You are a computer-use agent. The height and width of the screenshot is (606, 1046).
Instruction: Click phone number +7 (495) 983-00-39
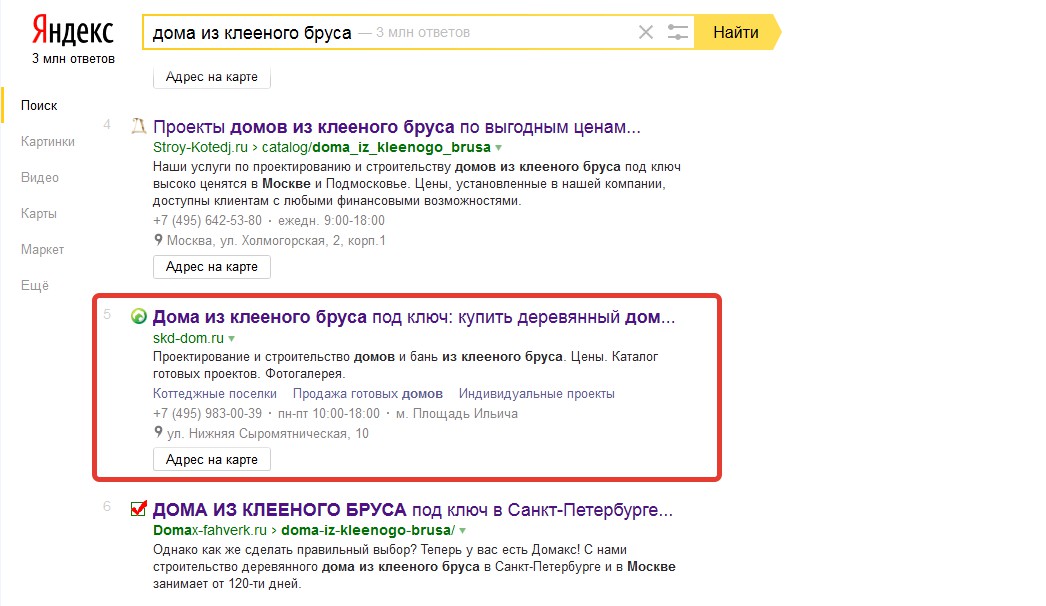tap(207, 413)
